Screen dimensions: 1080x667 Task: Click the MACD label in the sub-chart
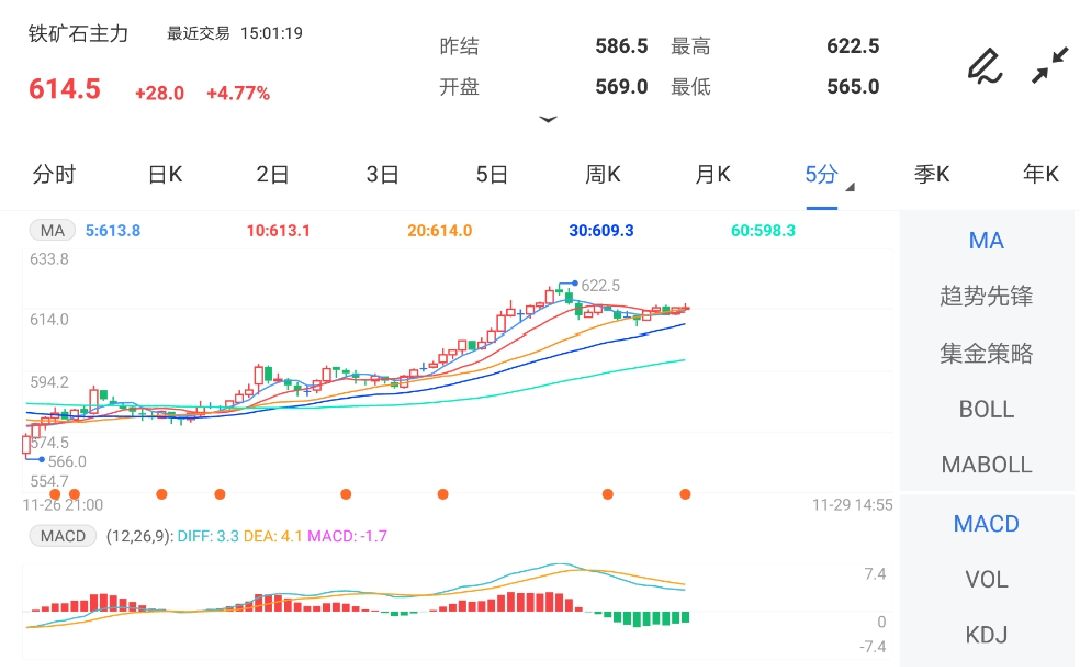click(62, 536)
